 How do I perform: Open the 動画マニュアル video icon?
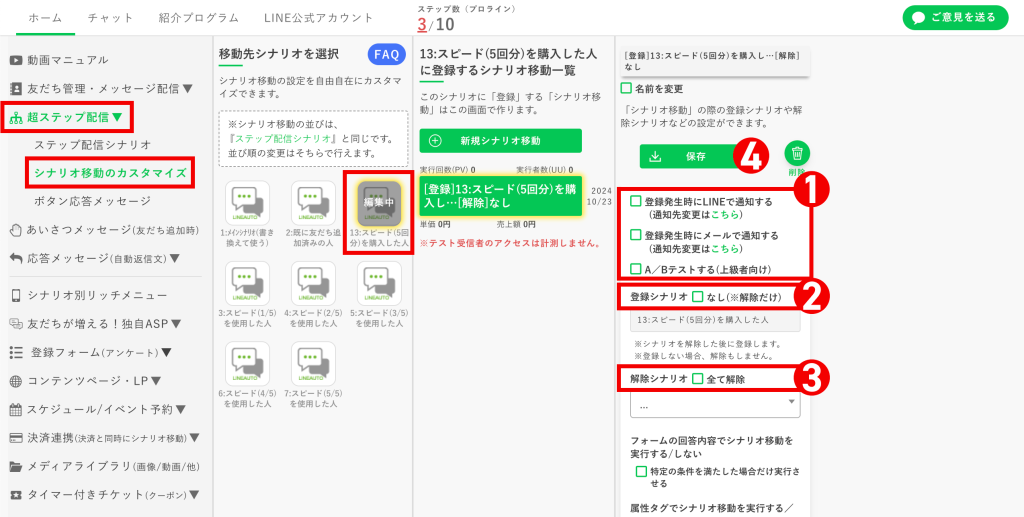16,60
